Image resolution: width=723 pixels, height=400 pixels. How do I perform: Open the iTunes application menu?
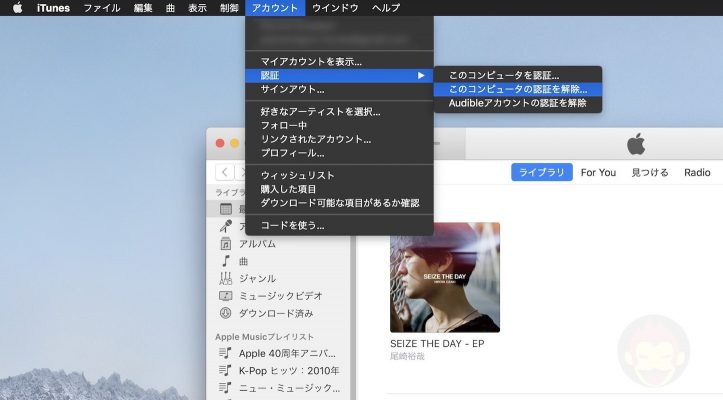tap(53, 8)
